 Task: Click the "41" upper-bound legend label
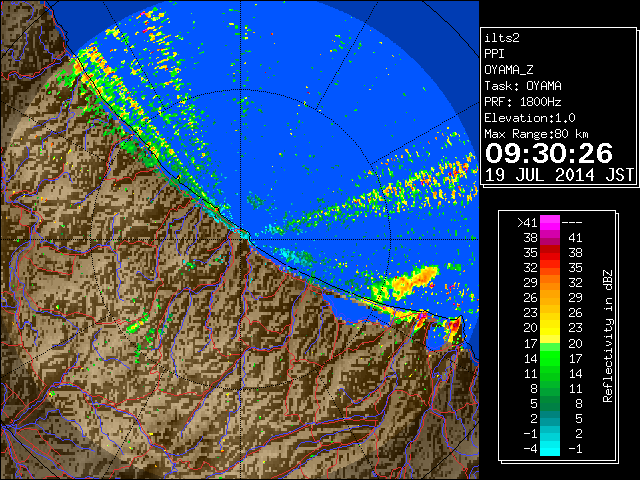(575, 238)
